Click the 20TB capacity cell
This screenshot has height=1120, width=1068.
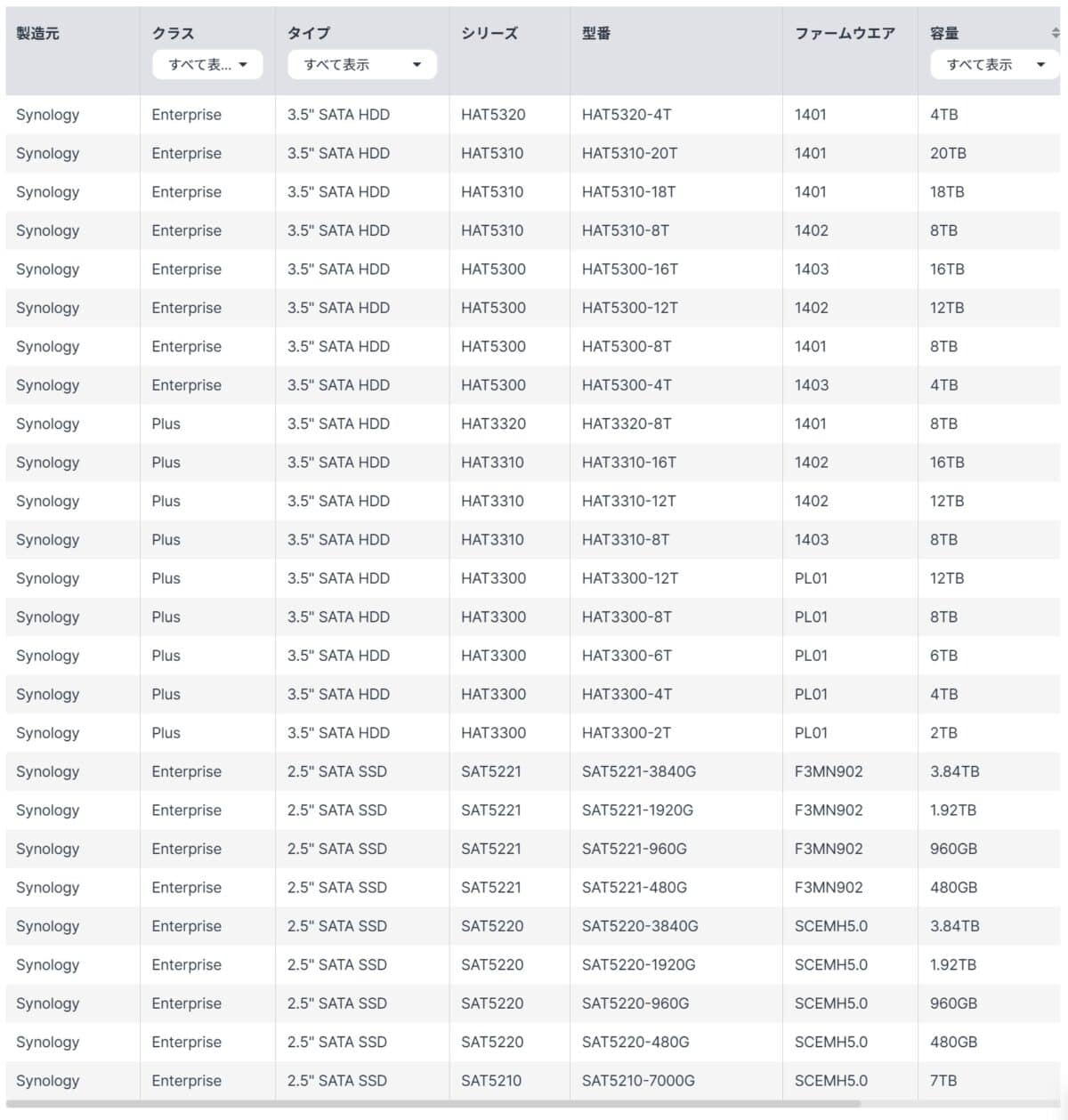coord(948,153)
